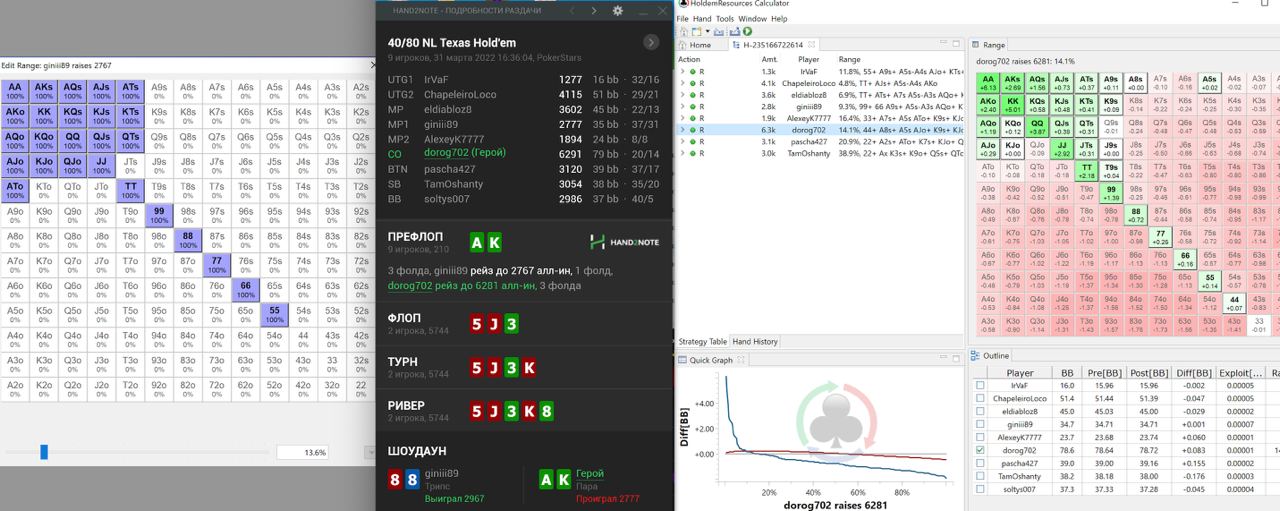The width and height of the screenshot is (1280, 511).
Task: Open the Help menu
Action: (779, 18)
